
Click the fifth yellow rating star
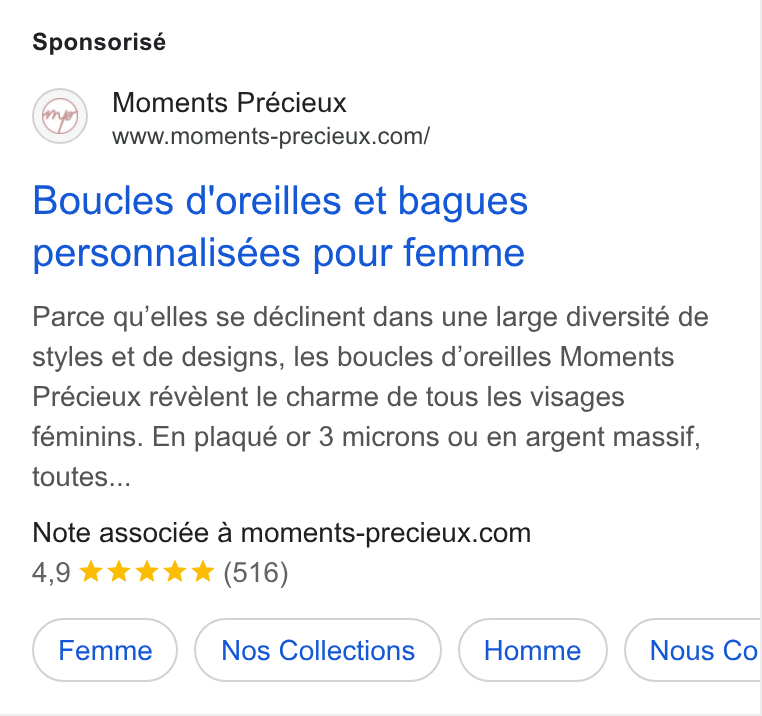(203, 572)
